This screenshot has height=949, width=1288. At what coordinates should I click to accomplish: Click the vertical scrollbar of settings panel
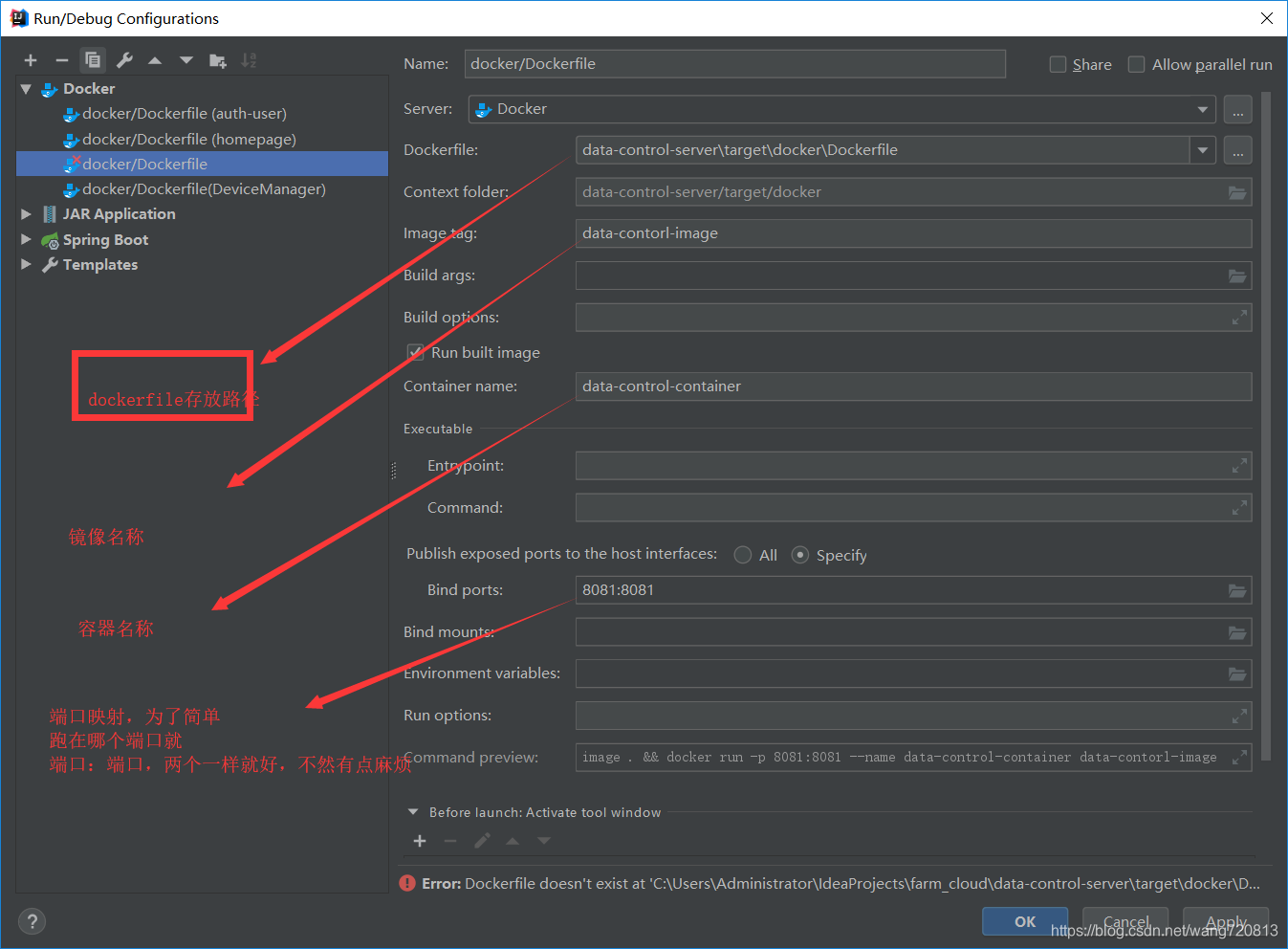[1266, 426]
